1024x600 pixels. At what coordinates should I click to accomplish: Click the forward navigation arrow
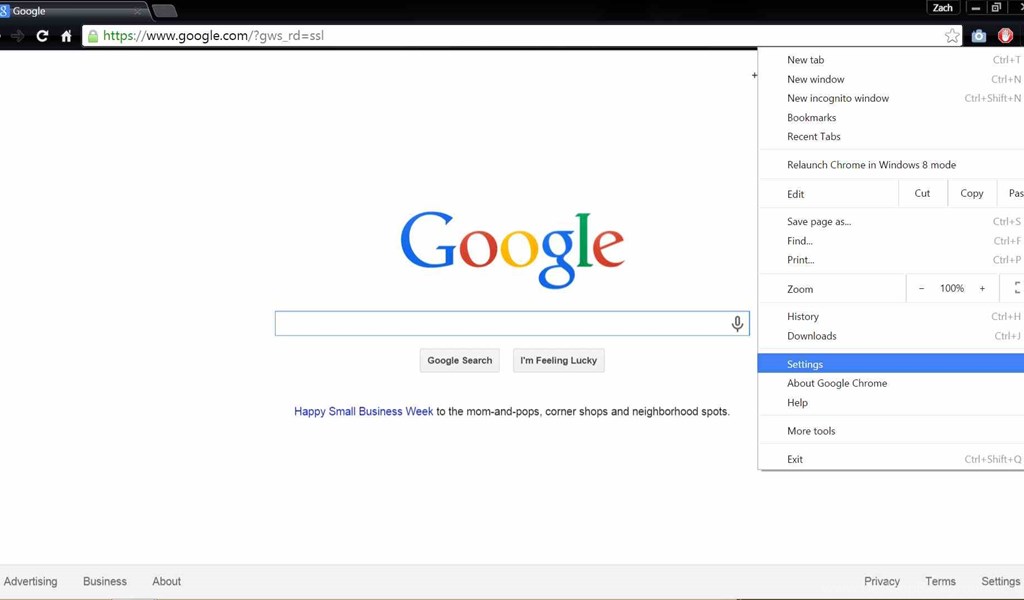pyautogui.click(x=18, y=36)
